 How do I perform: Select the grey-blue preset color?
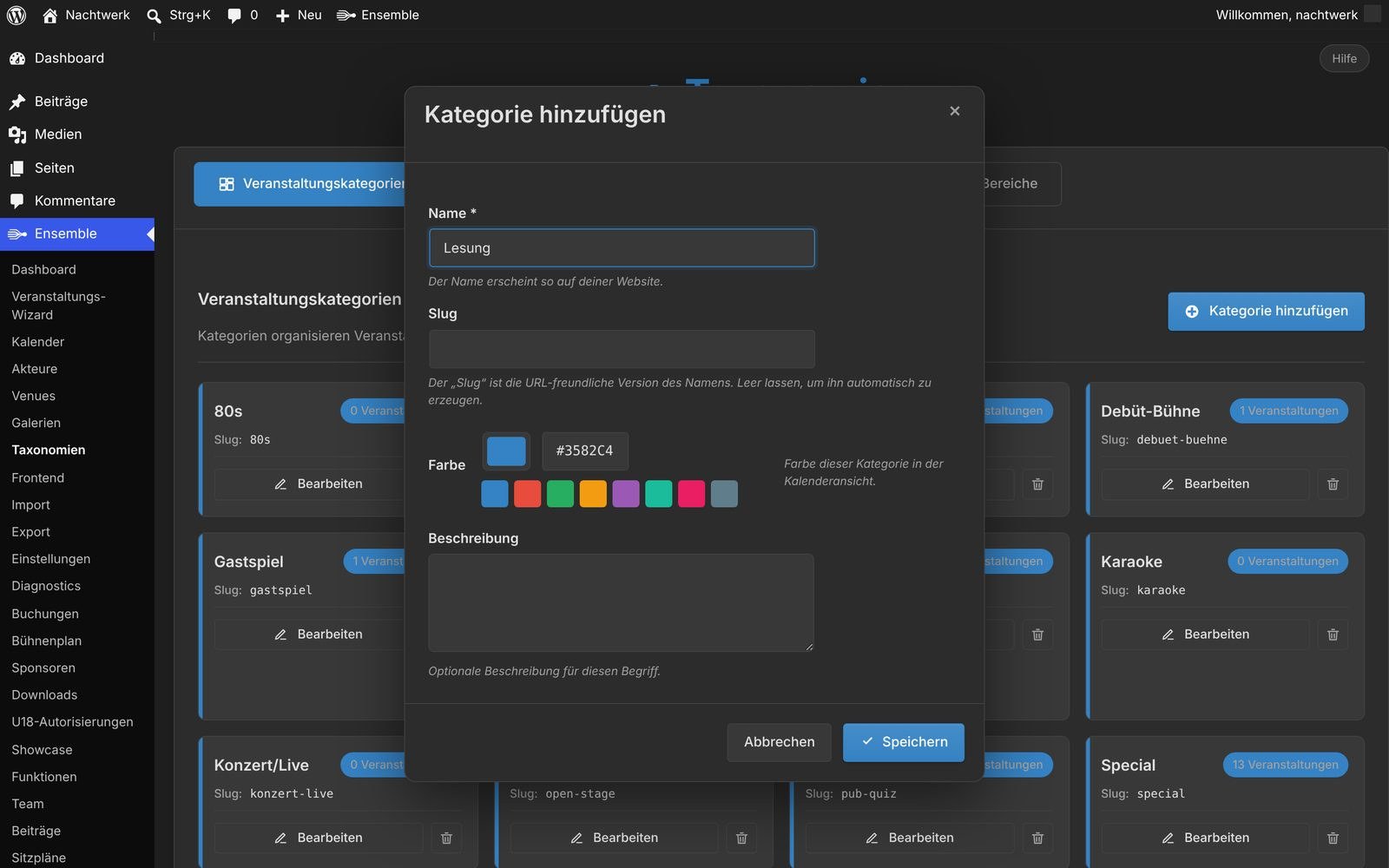click(724, 494)
